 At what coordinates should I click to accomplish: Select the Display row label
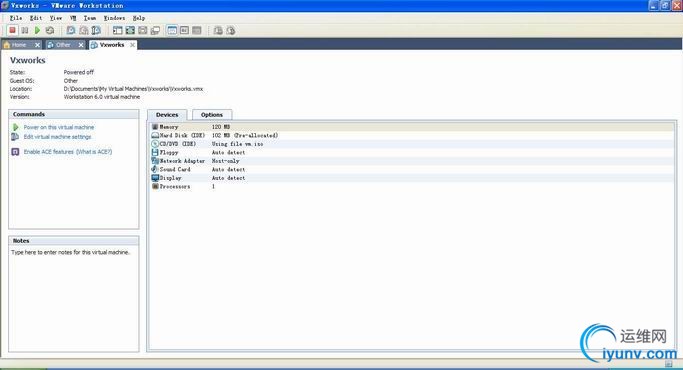click(x=170, y=178)
